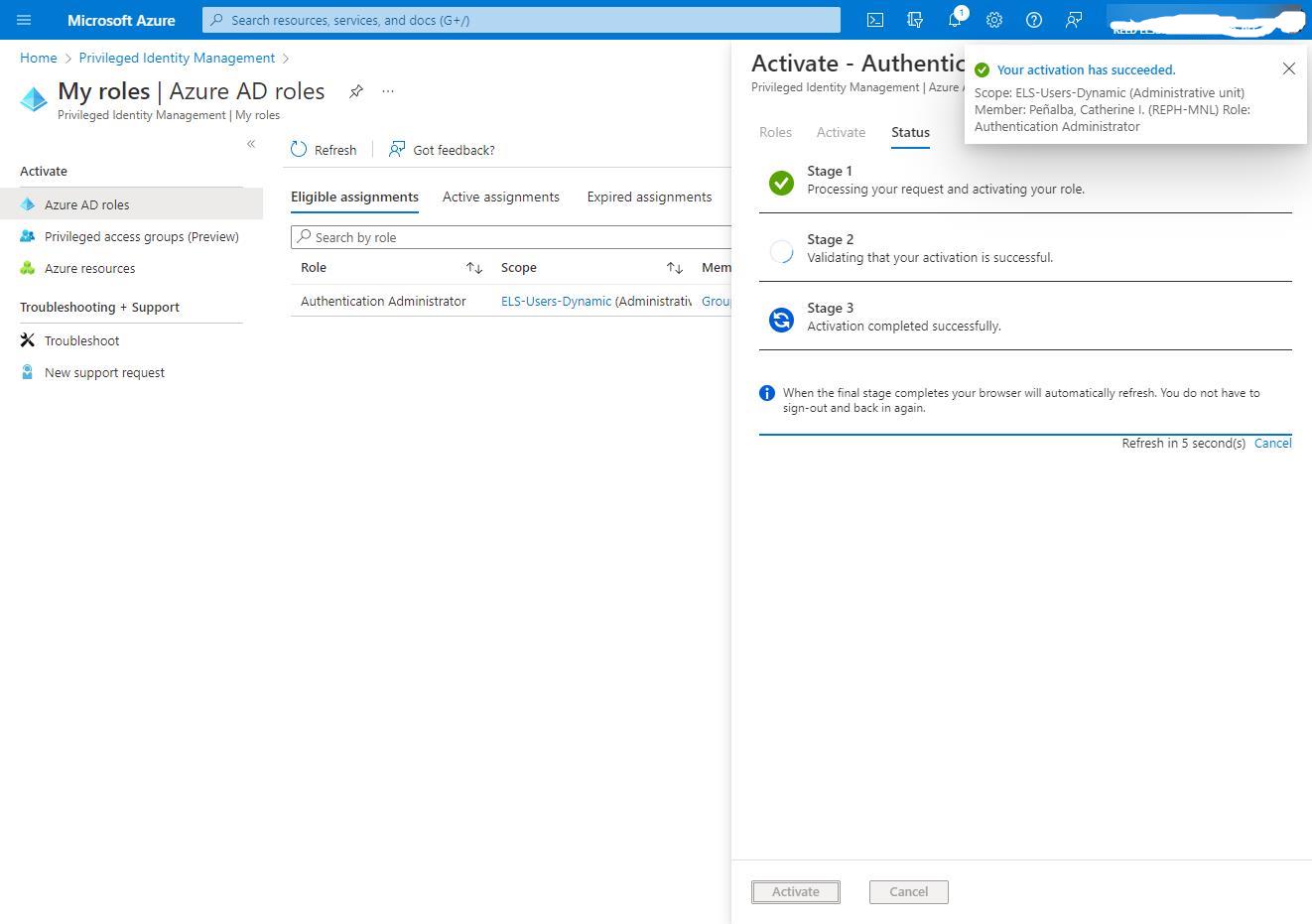
Task: Switch to Expired assignments tab
Action: 649,197
